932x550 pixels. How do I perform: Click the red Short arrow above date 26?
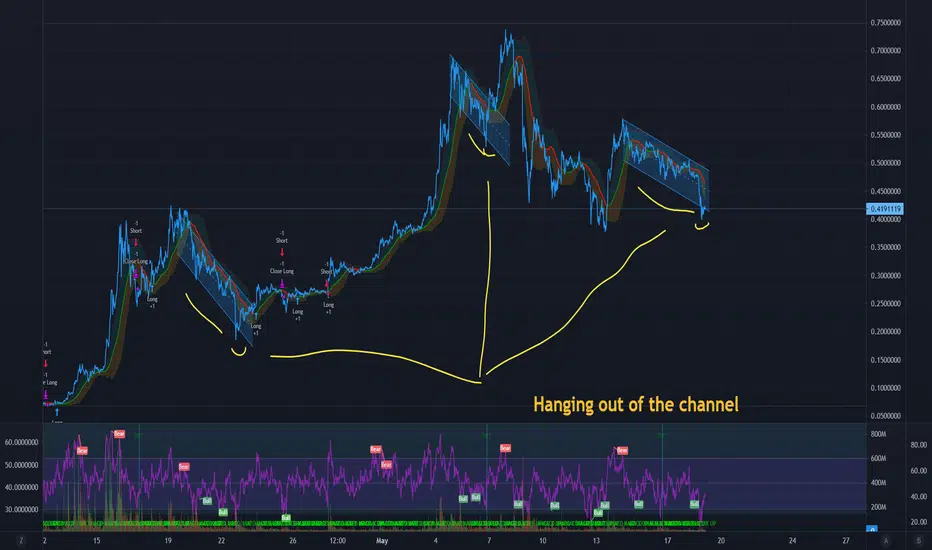tap(282, 252)
